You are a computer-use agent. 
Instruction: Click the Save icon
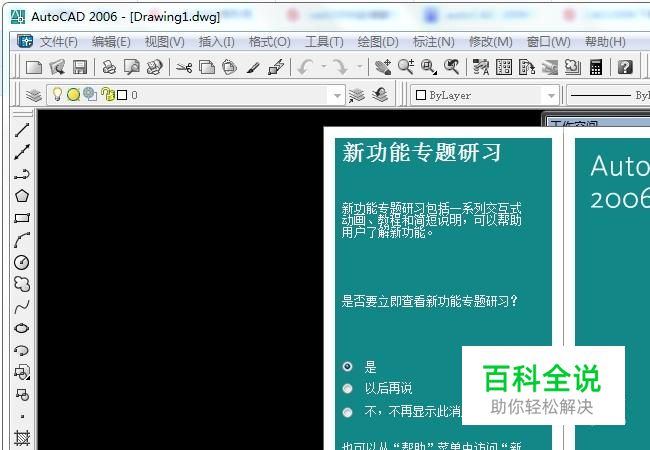[x=80, y=67]
